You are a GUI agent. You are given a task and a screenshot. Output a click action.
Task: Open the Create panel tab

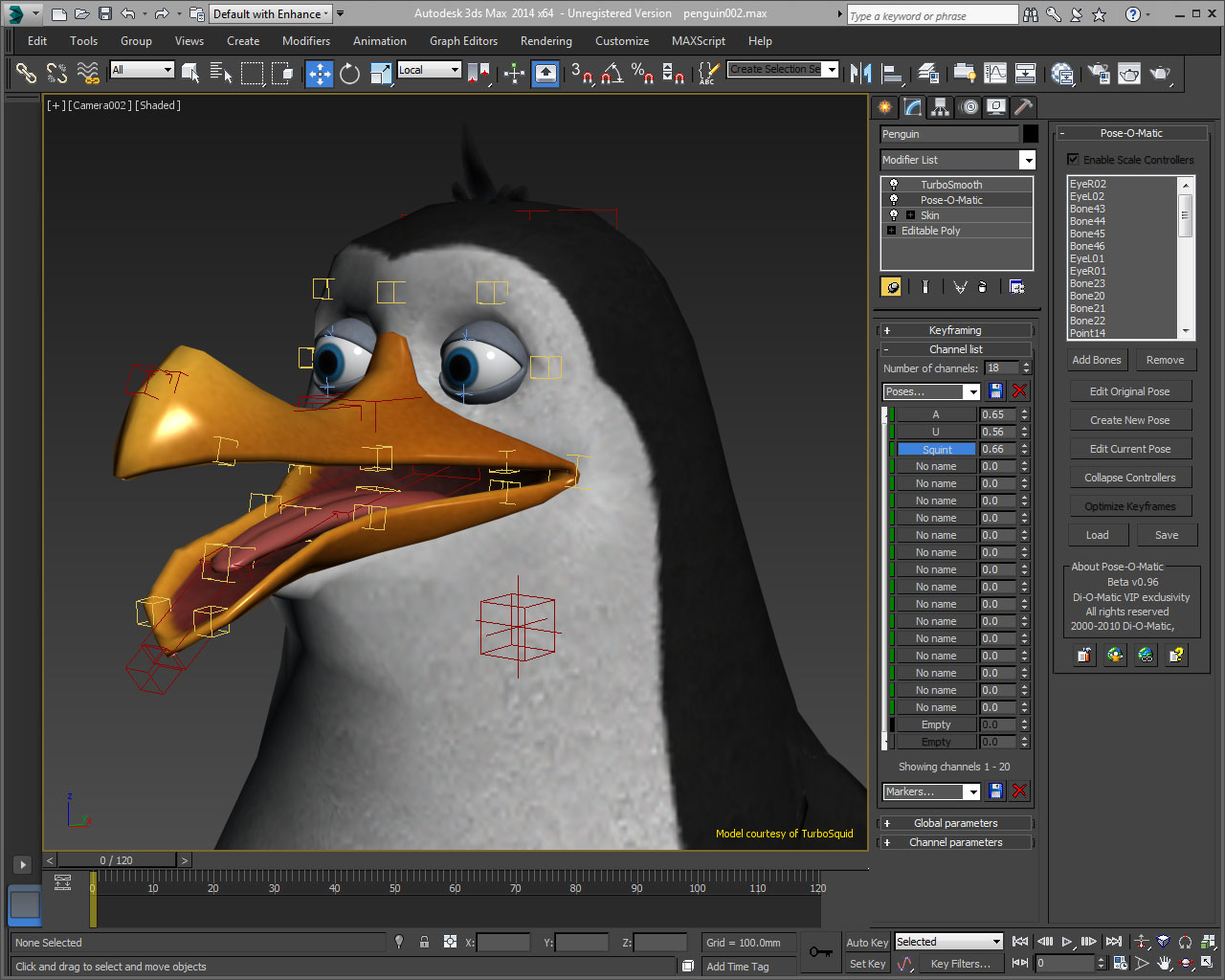tap(884, 107)
